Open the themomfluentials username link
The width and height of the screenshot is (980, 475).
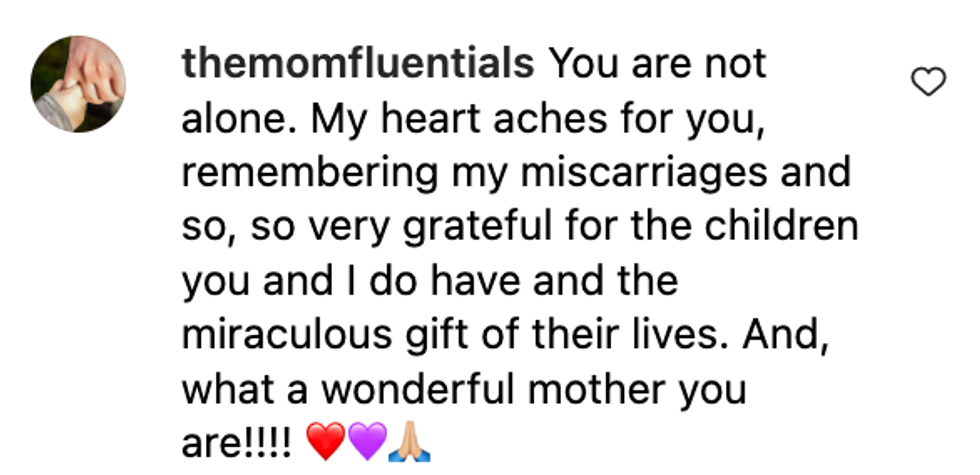(357, 64)
